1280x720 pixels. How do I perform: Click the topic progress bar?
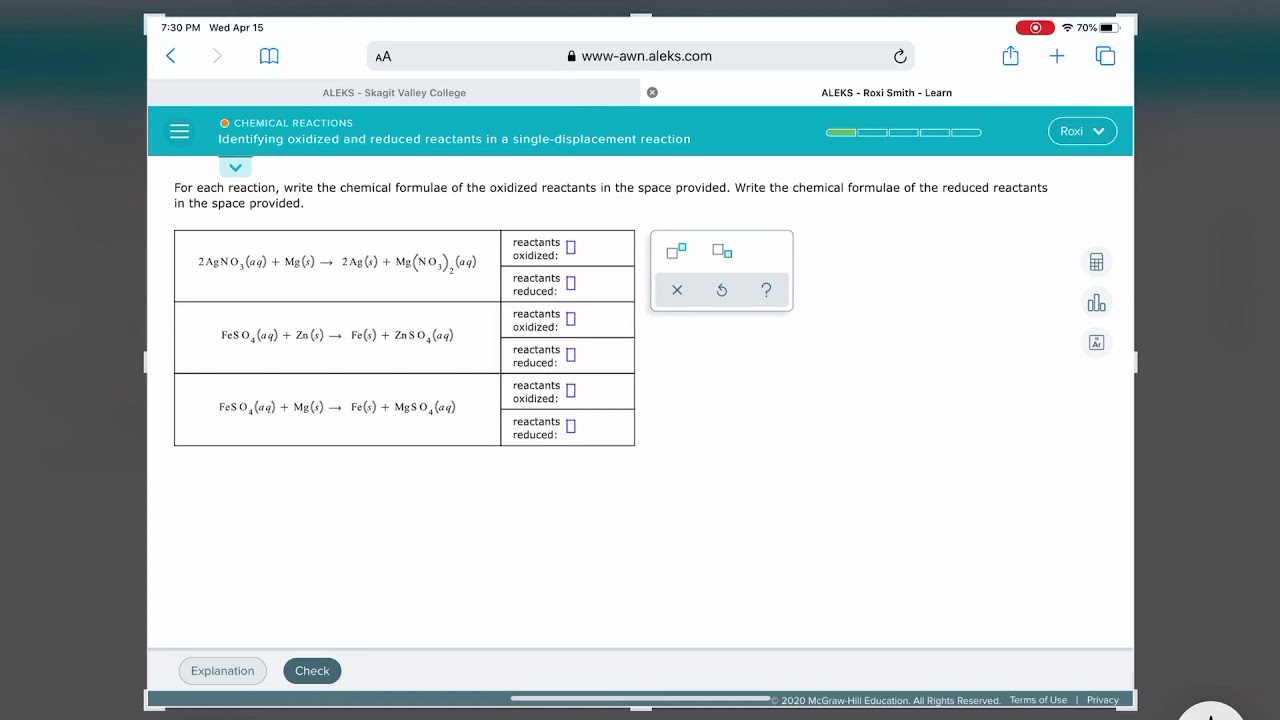[903, 132]
